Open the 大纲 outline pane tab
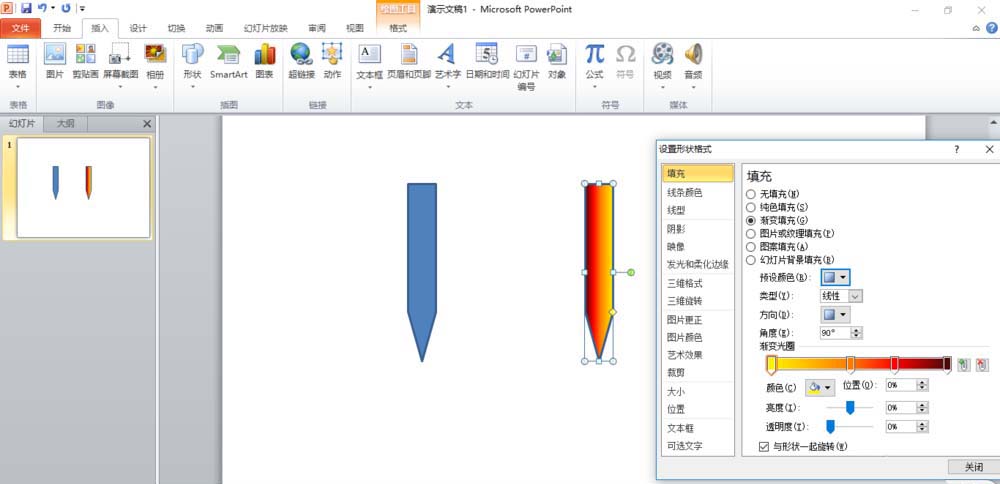The height and width of the screenshot is (484, 1000). coord(65,124)
